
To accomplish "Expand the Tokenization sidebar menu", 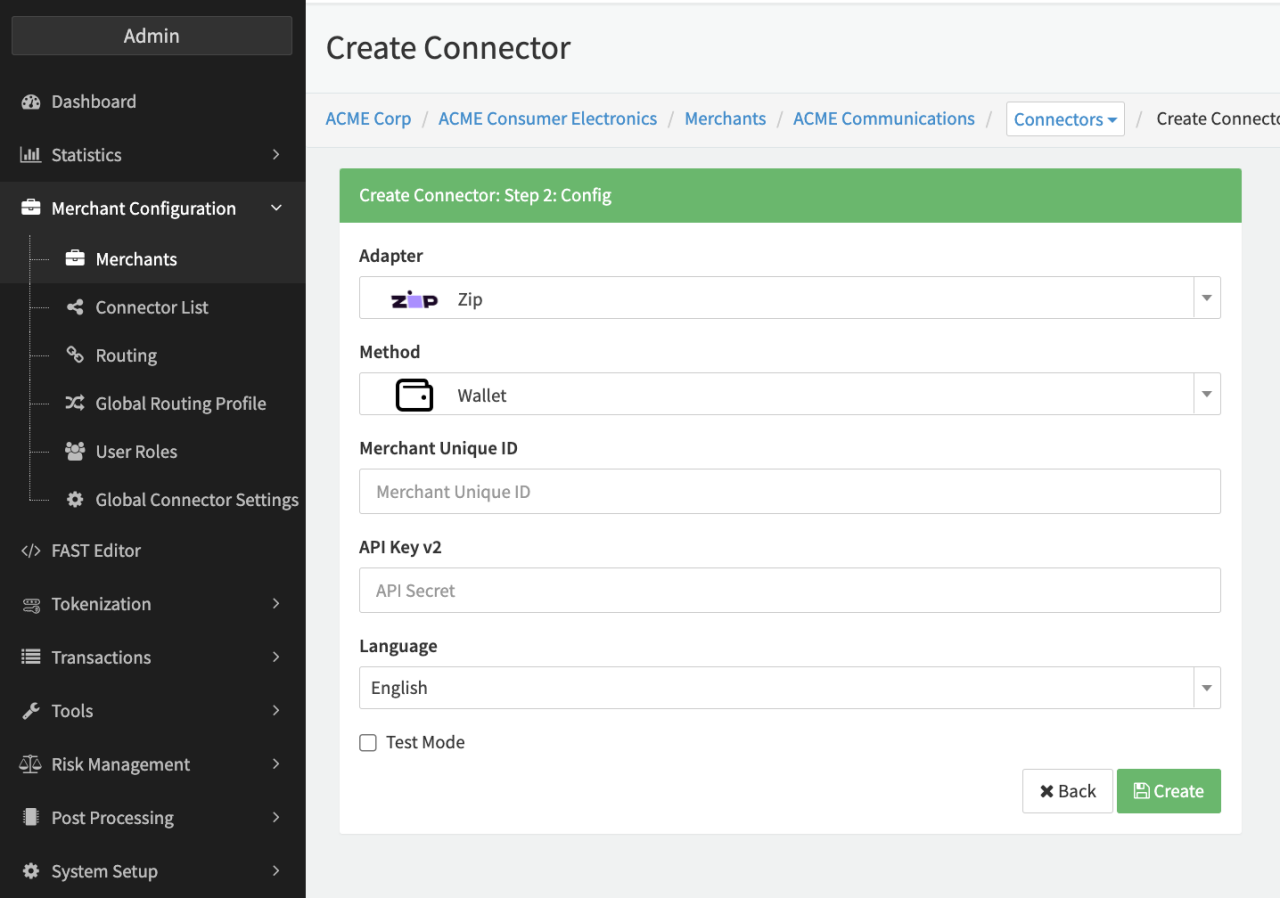I will click(152, 604).
